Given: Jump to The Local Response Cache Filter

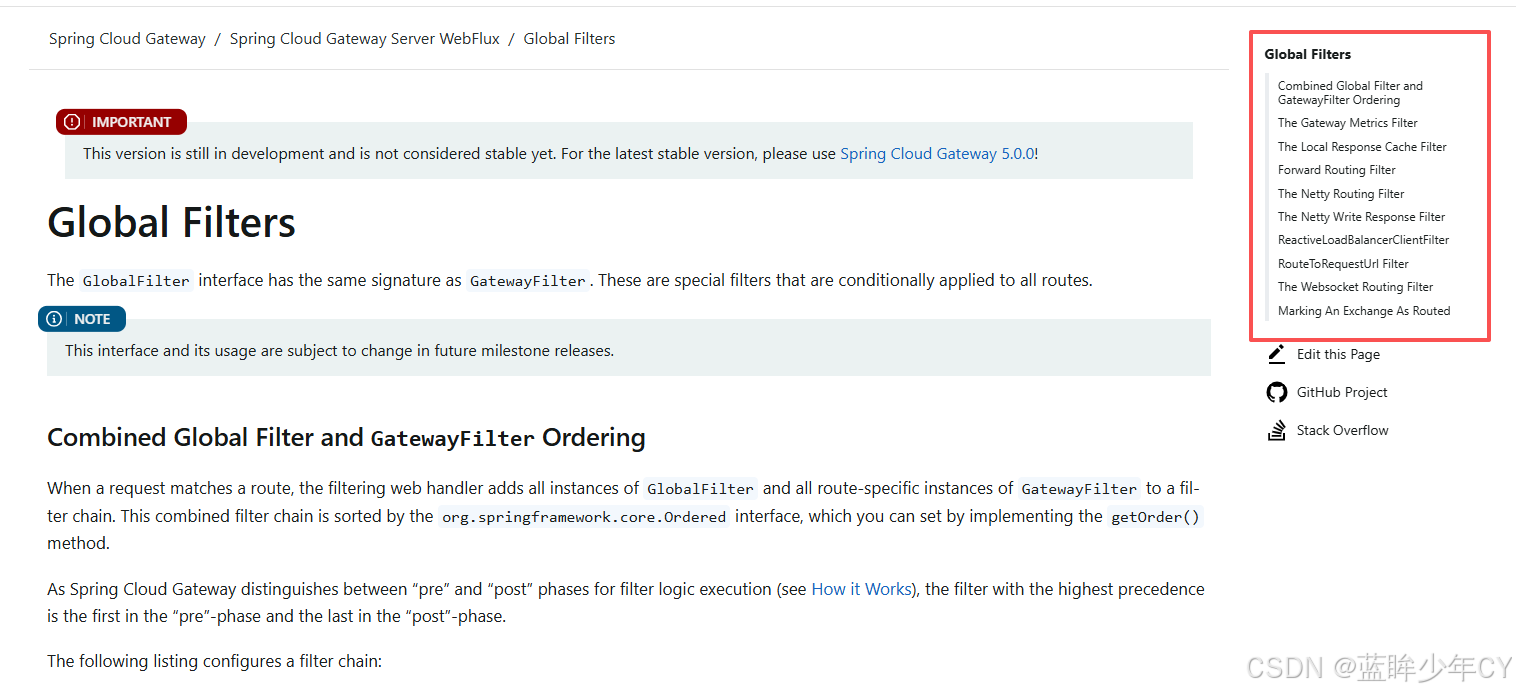Looking at the screenshot, I should click(x=1362, y=147).
